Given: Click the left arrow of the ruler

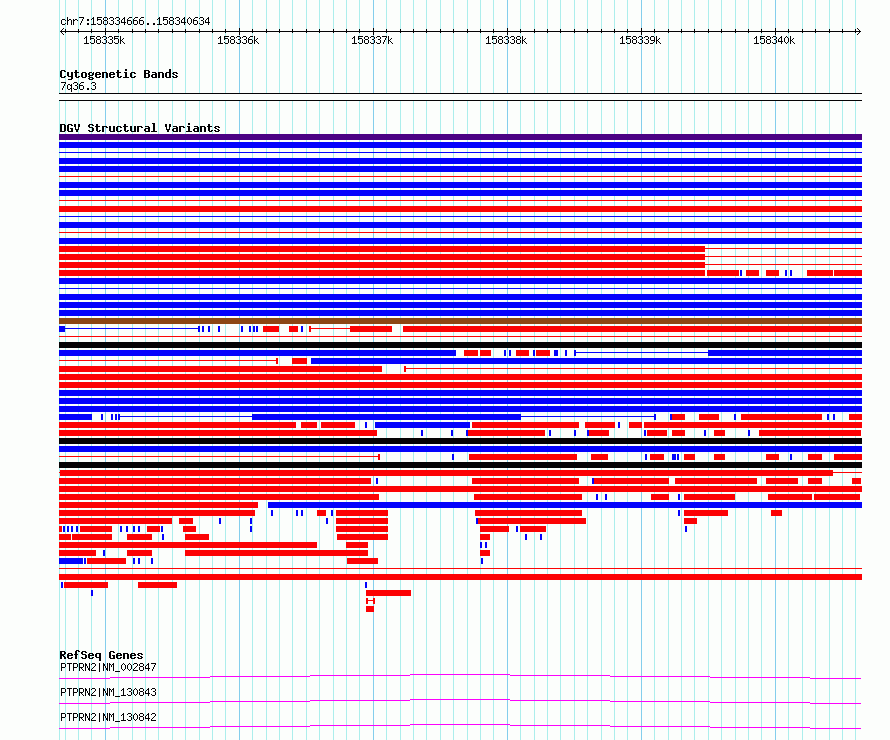Looking at the screenshot, I should 62,32.
